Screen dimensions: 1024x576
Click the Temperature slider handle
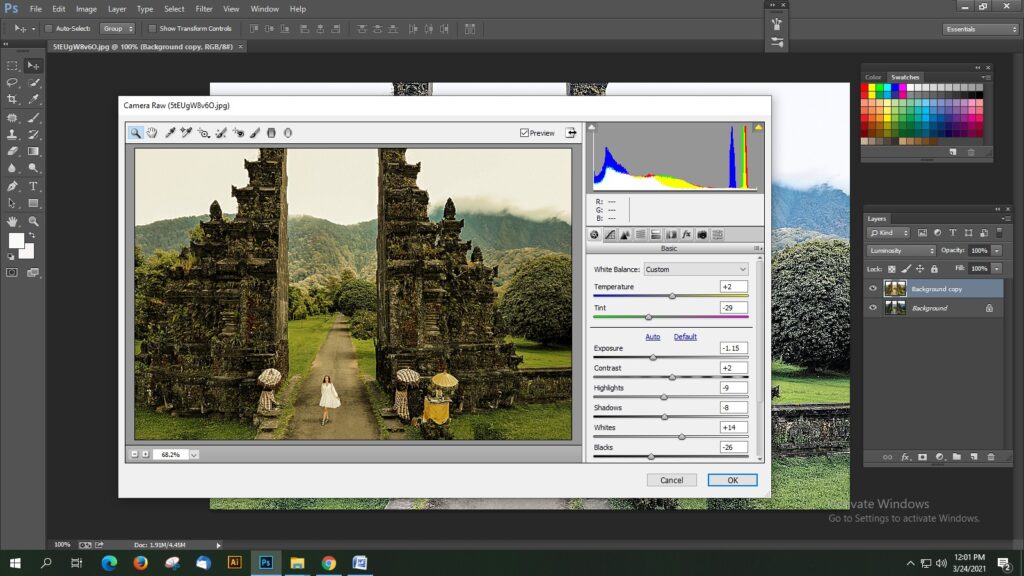point(672,296)
